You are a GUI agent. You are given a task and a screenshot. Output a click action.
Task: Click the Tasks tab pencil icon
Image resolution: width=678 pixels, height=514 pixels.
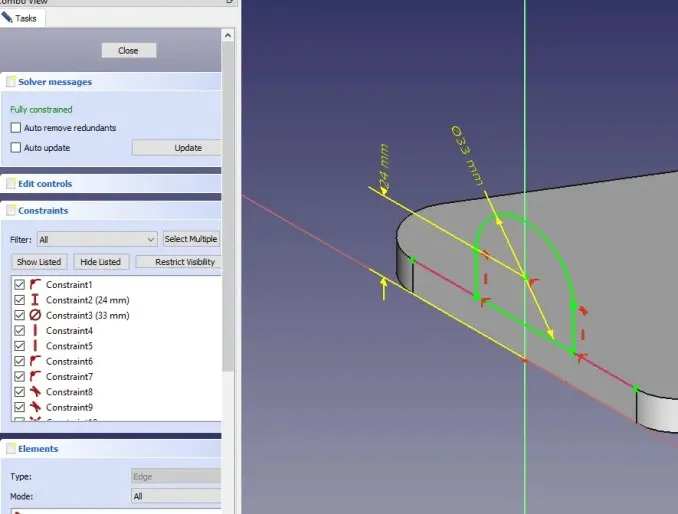6,17
